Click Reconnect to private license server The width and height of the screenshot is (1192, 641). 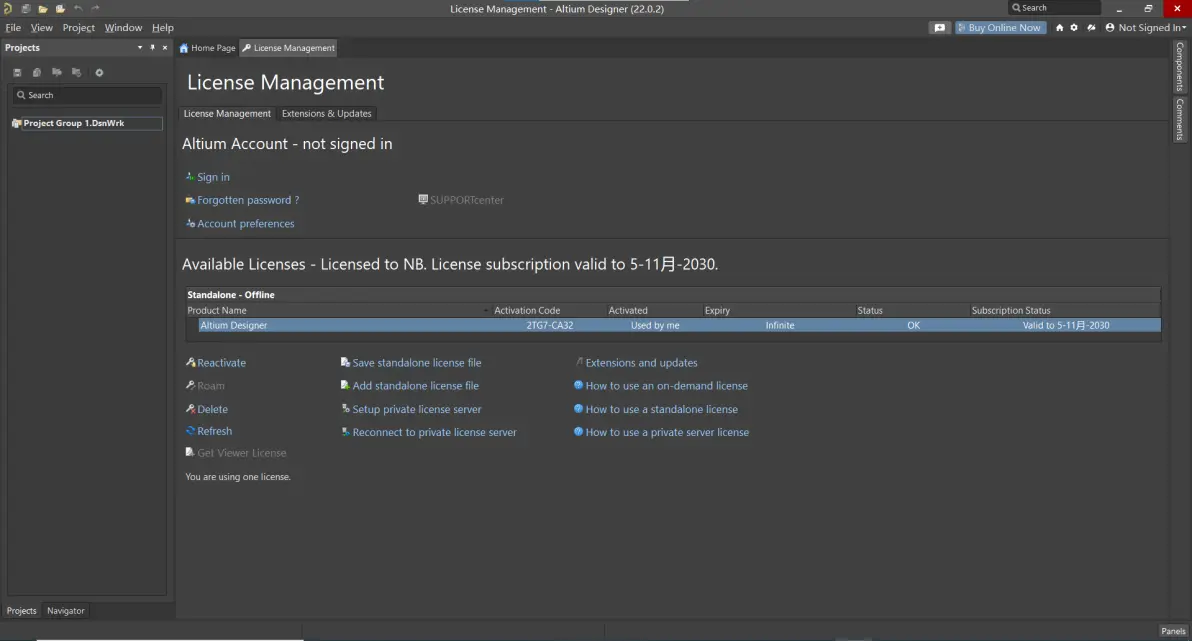(x=434, y=432)
